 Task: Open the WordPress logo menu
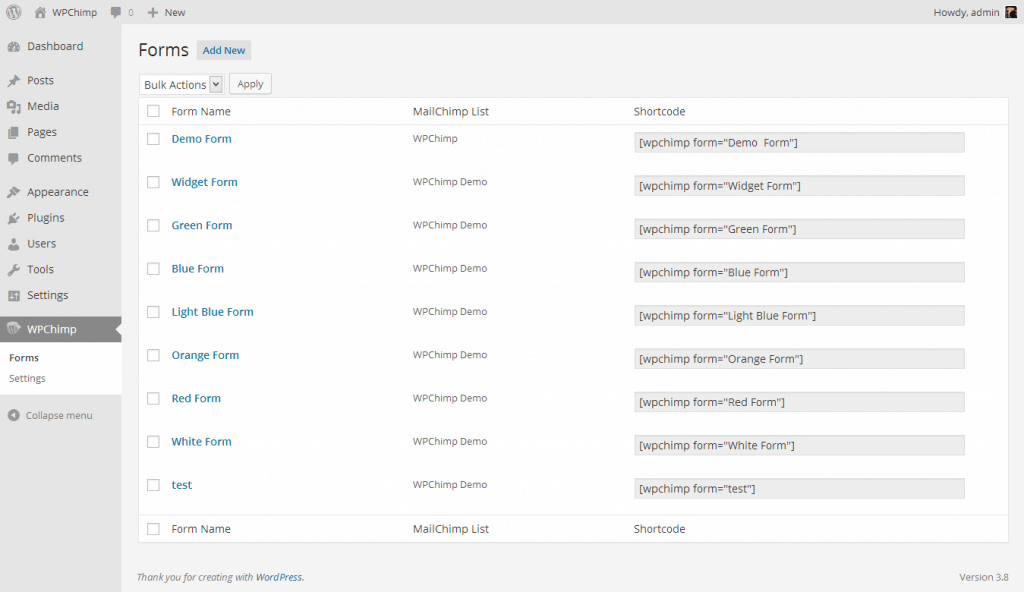click(x=13, y=12)
